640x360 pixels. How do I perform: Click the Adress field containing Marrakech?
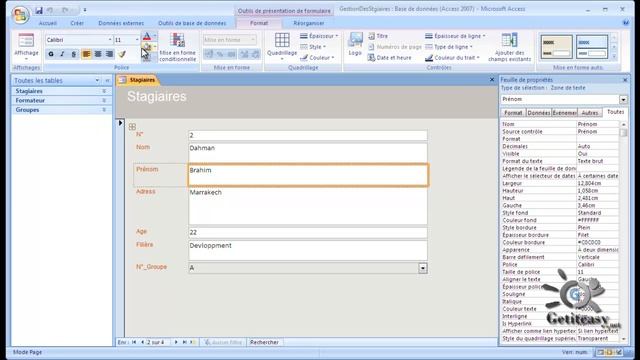click(x=308, y=206)
